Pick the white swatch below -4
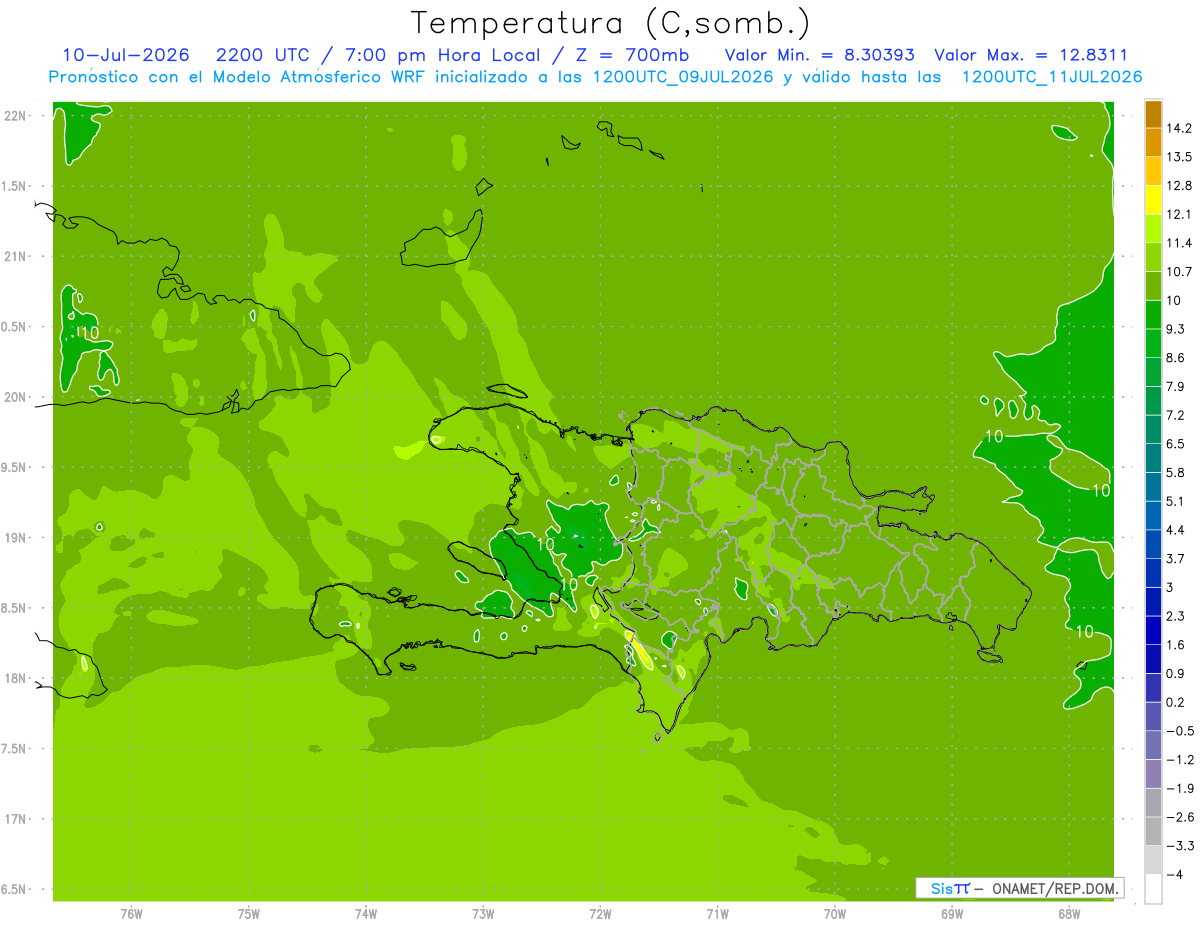This screenshot has height=927, width=1200. [x=1153, y=889]
